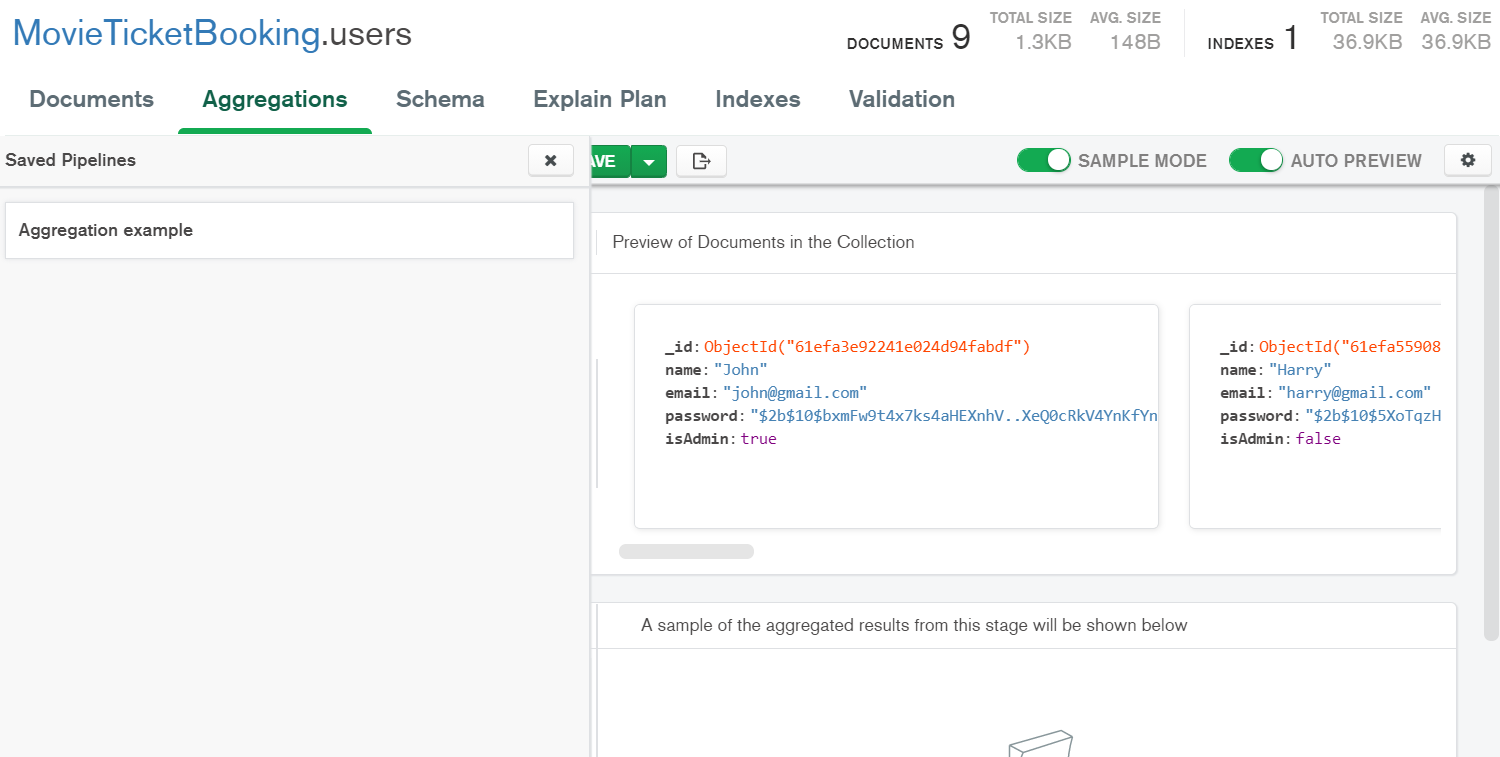
Task: Click the 1.3KB total size value
Action: coord(1044,42)
